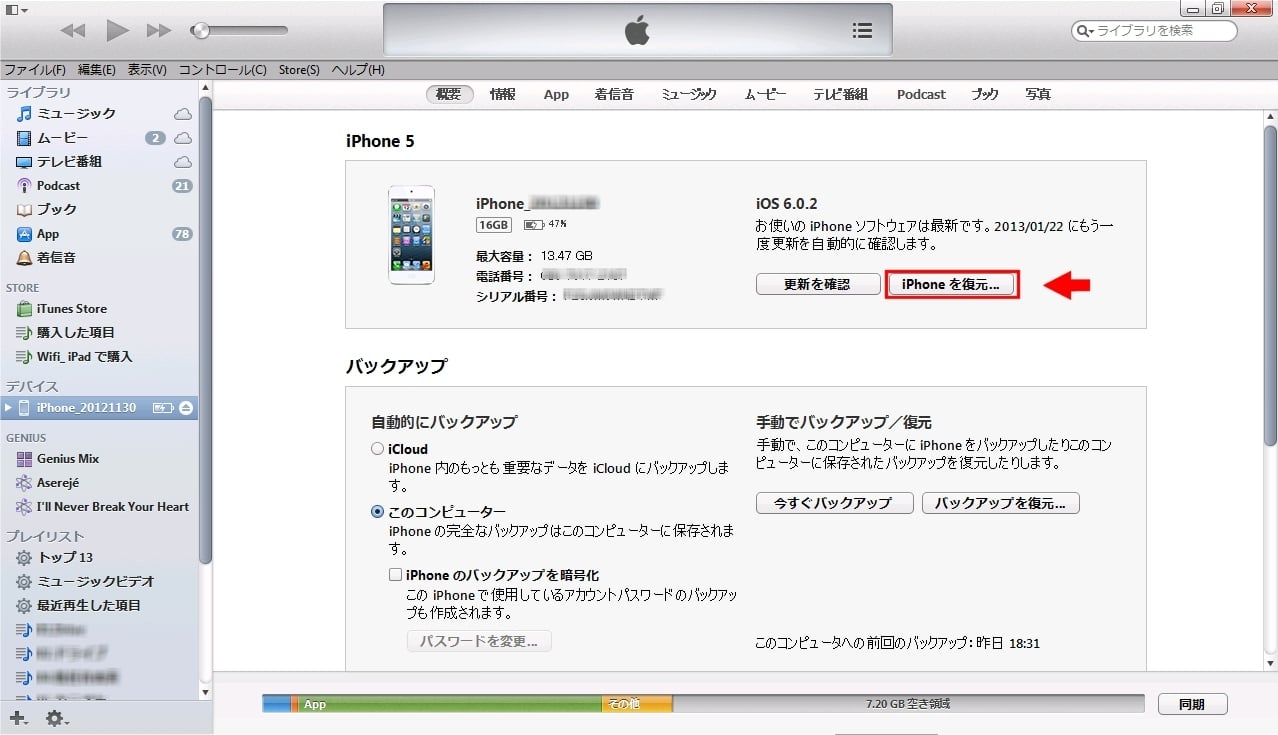Click the 今すぐバックアップ button
The image size is (1278, 735).
pos(834,503)
